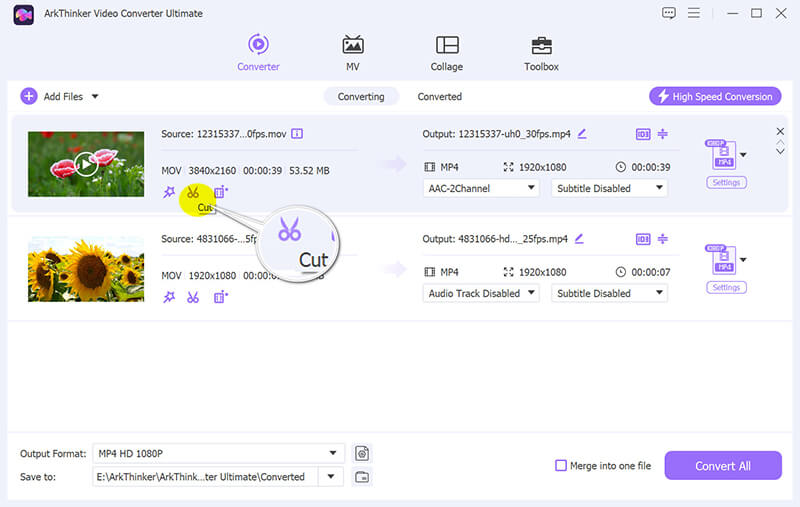Edit metadata ID3 for the 12315337 output
The height and width of the screenshot is (507, 800).
pos(643,134)
